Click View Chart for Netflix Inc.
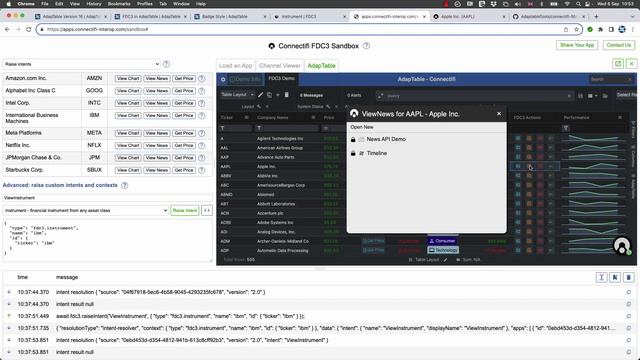Viewport: 640px width, 360px height. (128, 145)
